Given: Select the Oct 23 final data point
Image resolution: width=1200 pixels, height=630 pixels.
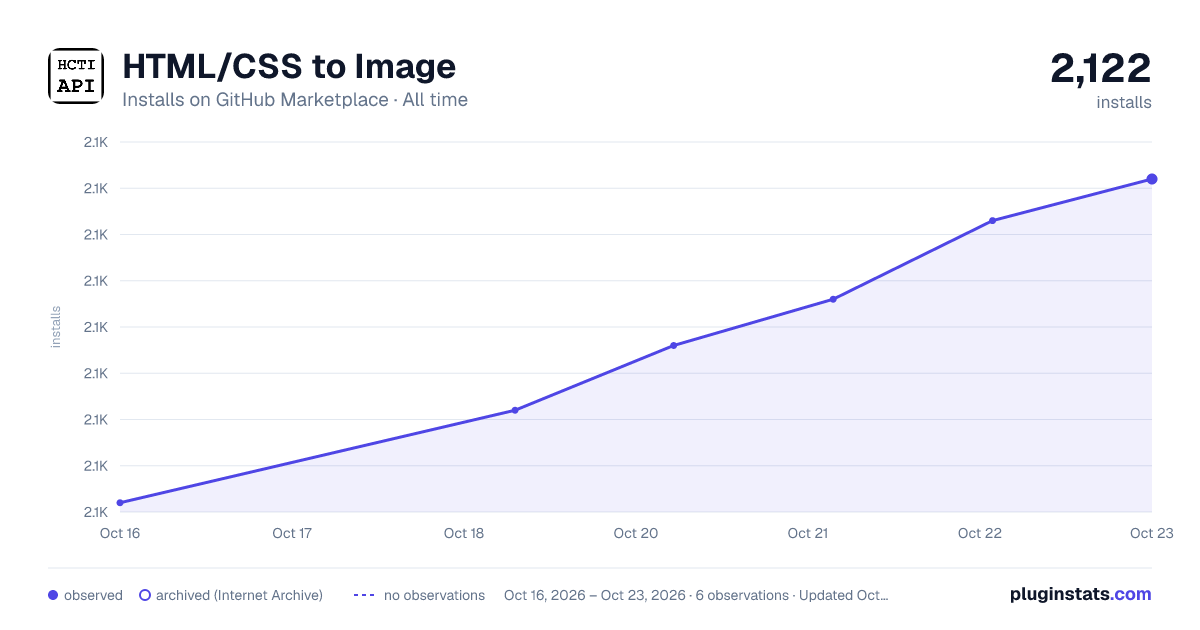Looking at the screenshot, I should click(1152, 179).
